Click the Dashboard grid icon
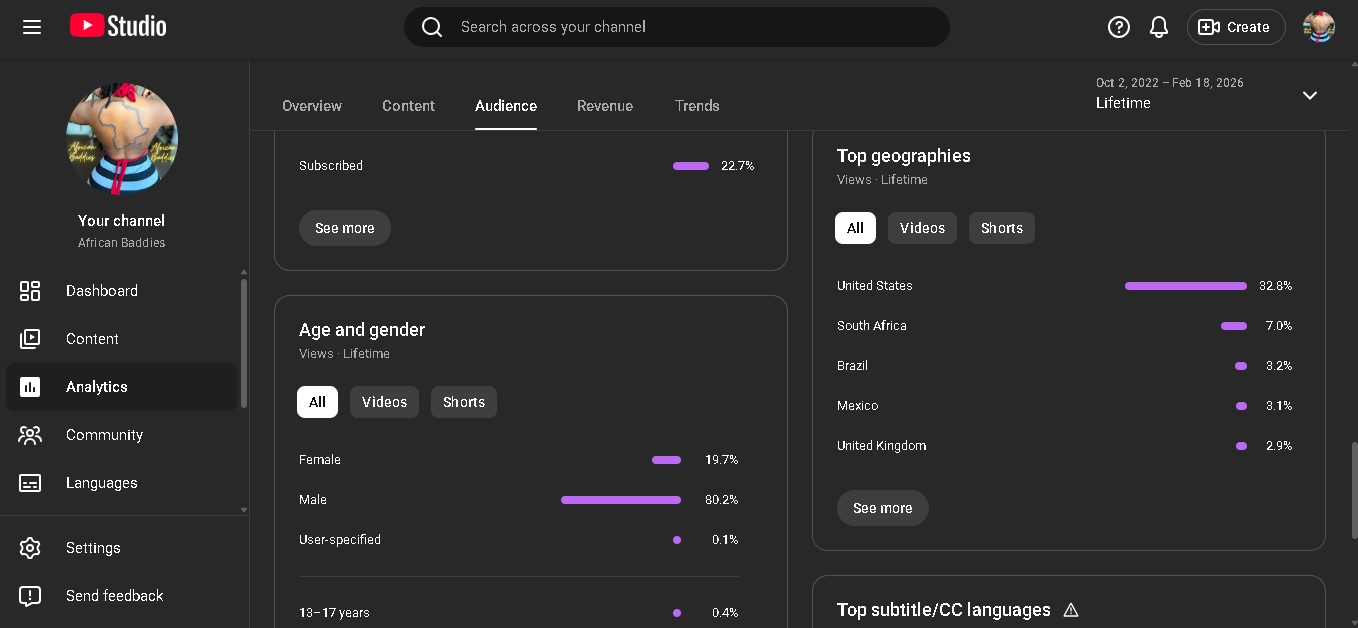The height and width of the screenshot is (628, 1358). click(30, 291)
